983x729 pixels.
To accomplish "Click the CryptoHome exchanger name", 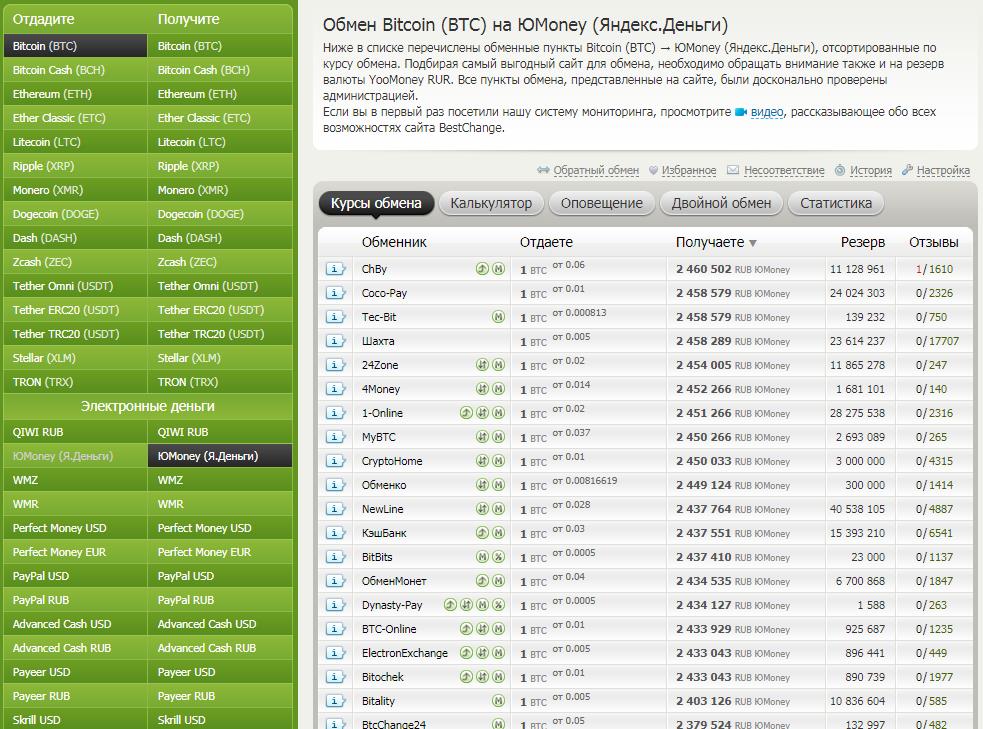I will click(x=392, y=461).
